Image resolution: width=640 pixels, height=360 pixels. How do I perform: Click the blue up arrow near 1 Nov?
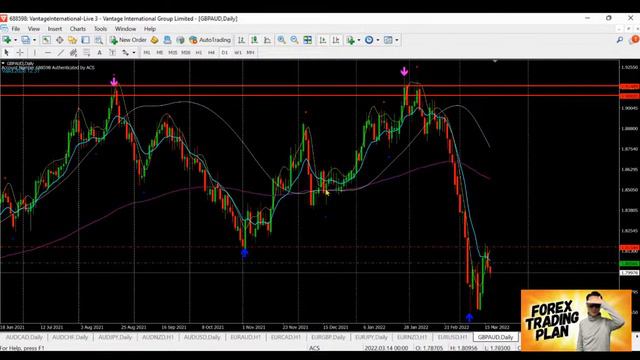[x=244, y=253]
